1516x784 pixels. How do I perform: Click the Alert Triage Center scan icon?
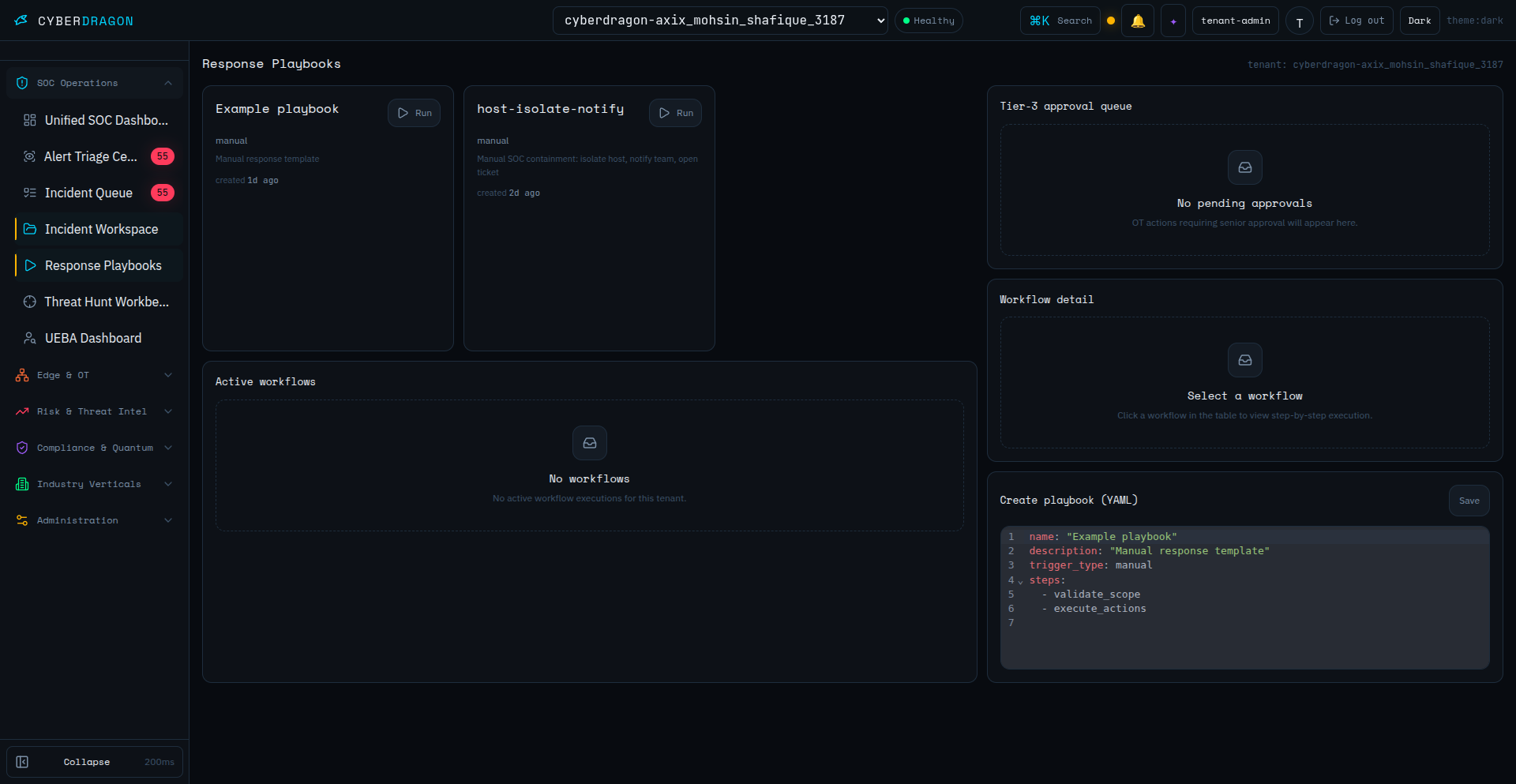(x=30, y=156)
